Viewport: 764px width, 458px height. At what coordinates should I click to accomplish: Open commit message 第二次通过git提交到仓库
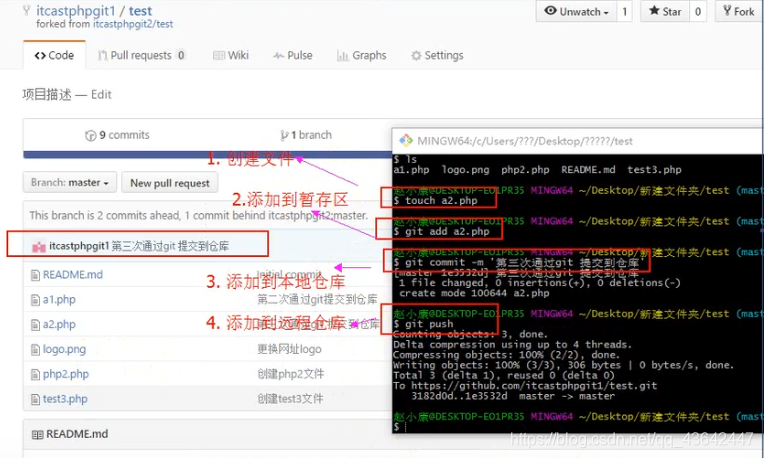point(317,299)
